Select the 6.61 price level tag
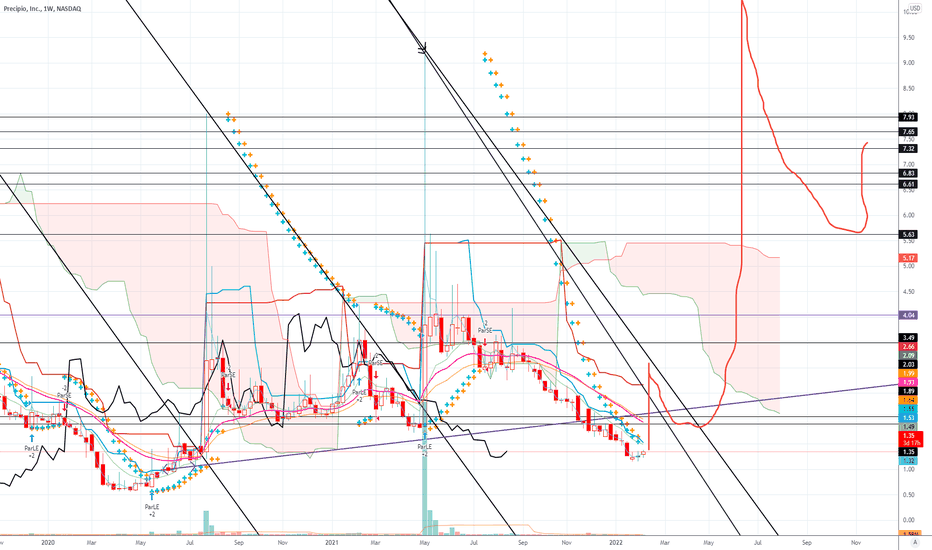The height and width of the screenshot is (550, 932). (909, 184)
